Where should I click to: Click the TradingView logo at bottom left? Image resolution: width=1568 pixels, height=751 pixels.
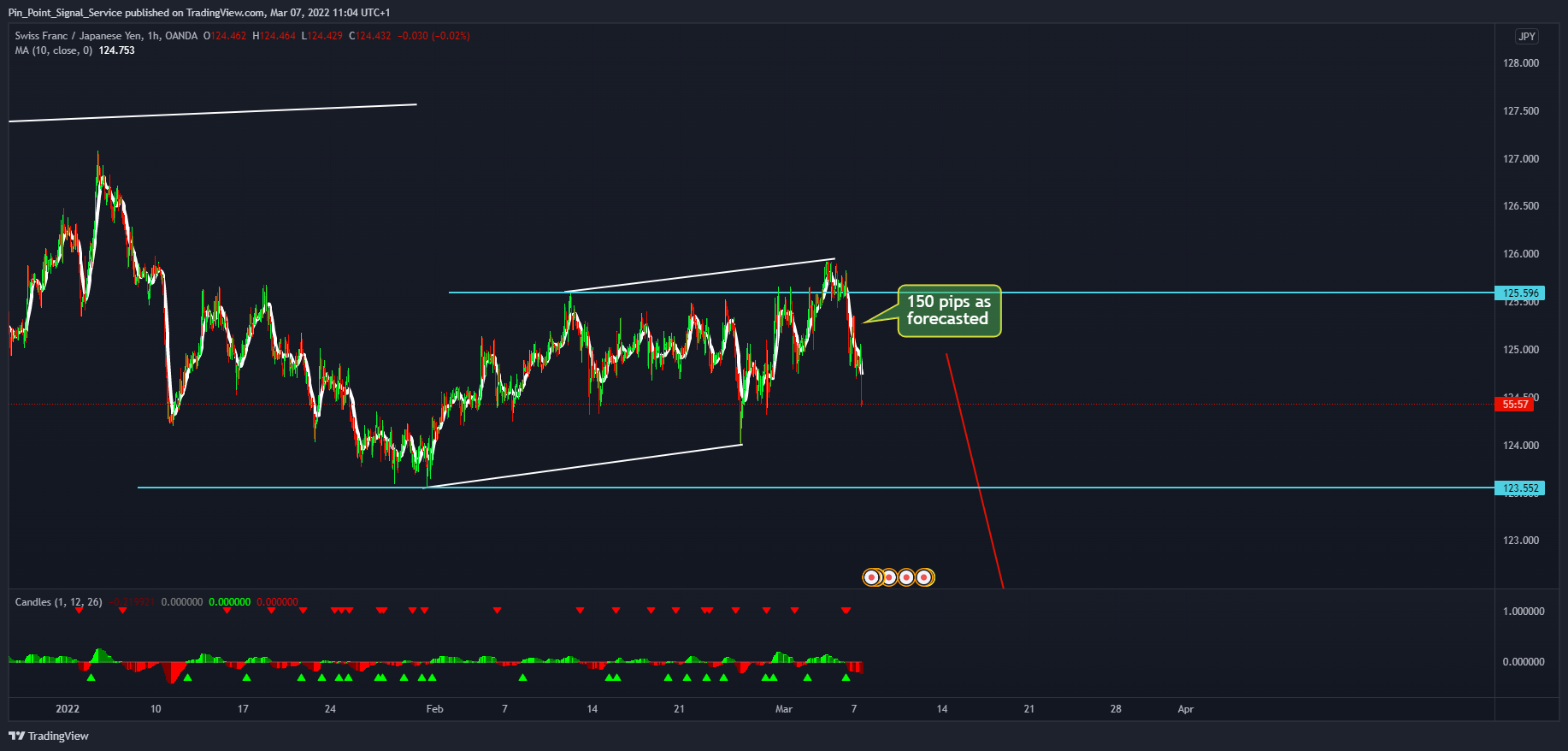49,736
